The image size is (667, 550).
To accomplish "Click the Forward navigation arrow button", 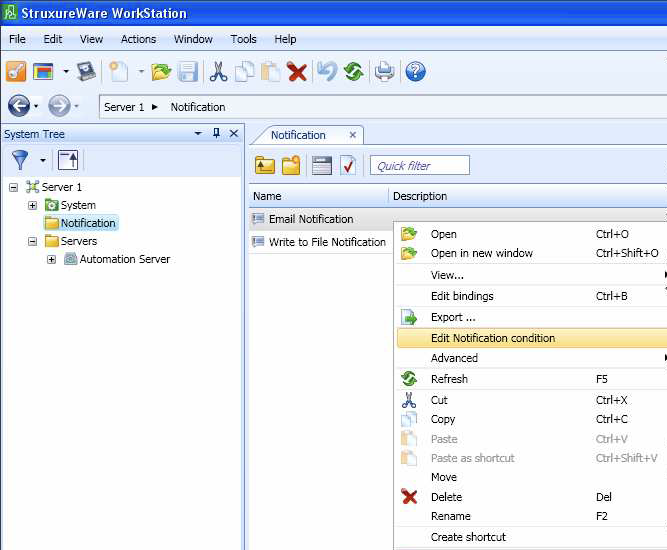I will point(59,105).
